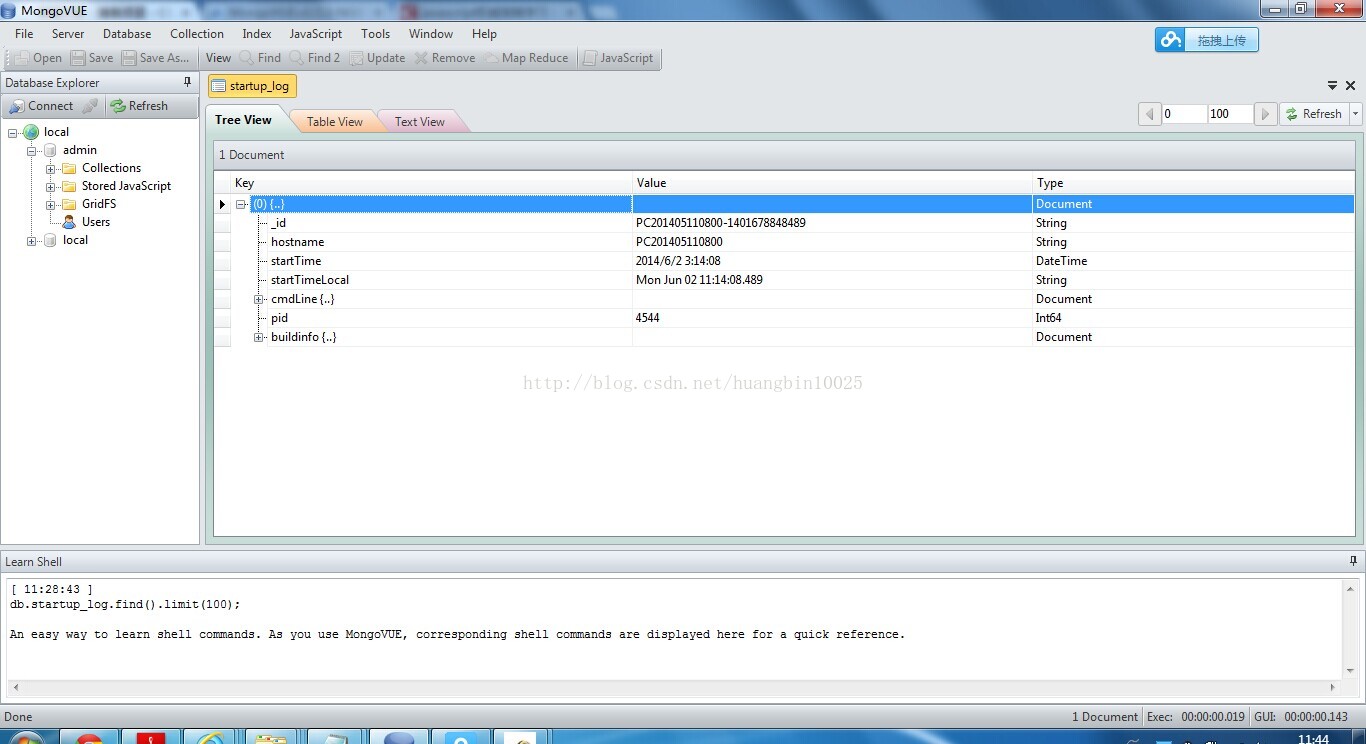1366x744 pixels.
Task: Click the Open toolbar button
Action: click(37, 58)
